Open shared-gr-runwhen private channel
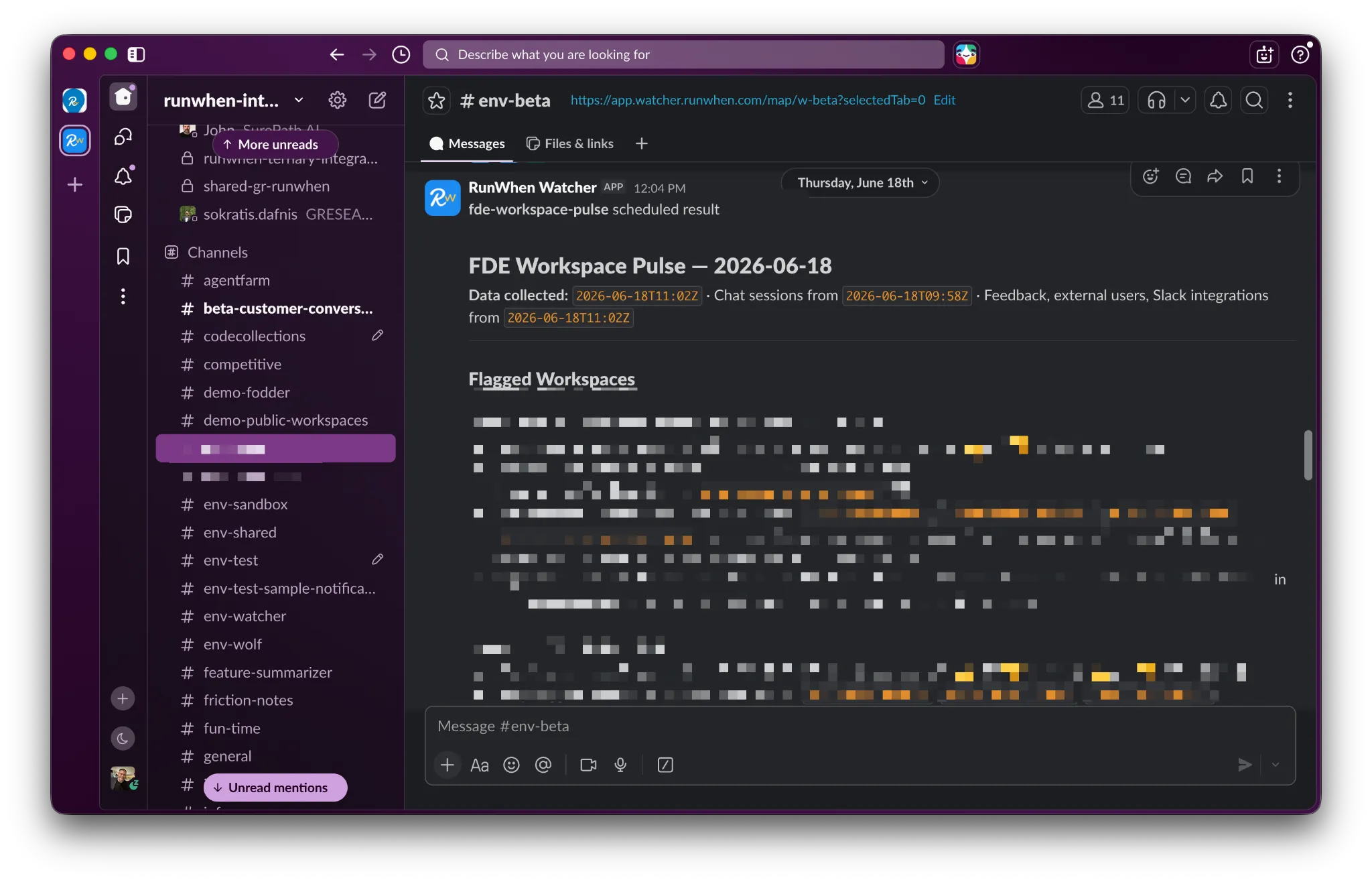The height and width of the screenshot is (882, 1372). (275, 186)
